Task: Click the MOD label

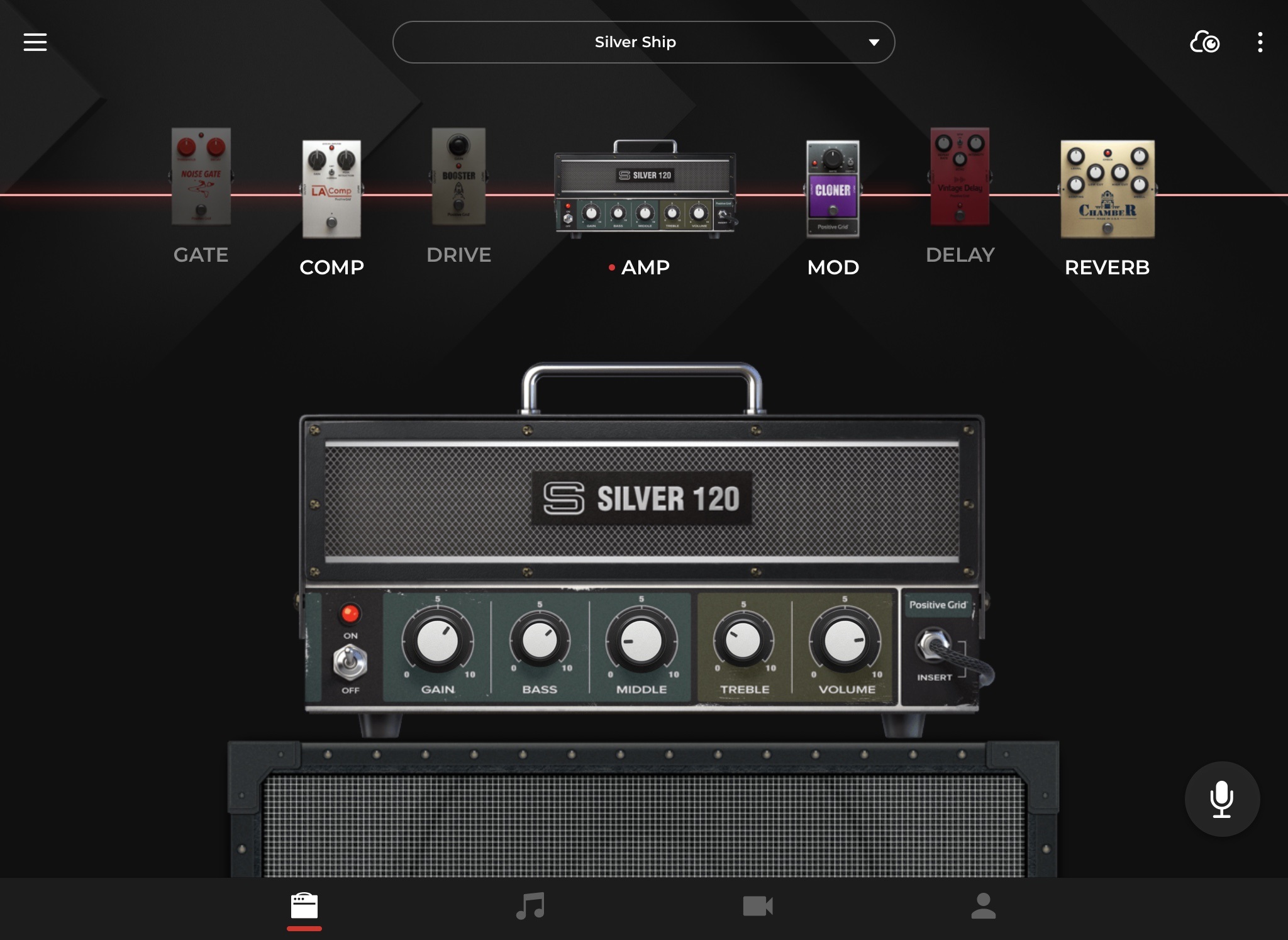Action: (x=833, y=267)
